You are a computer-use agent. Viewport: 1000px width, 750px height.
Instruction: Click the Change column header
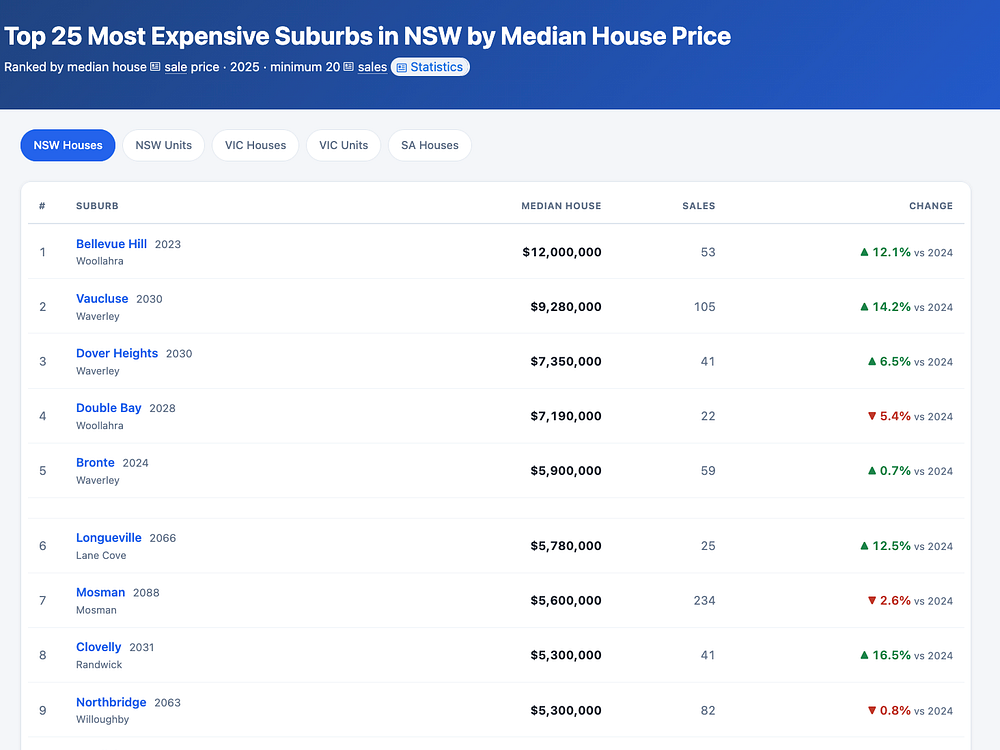pos(930,206)
